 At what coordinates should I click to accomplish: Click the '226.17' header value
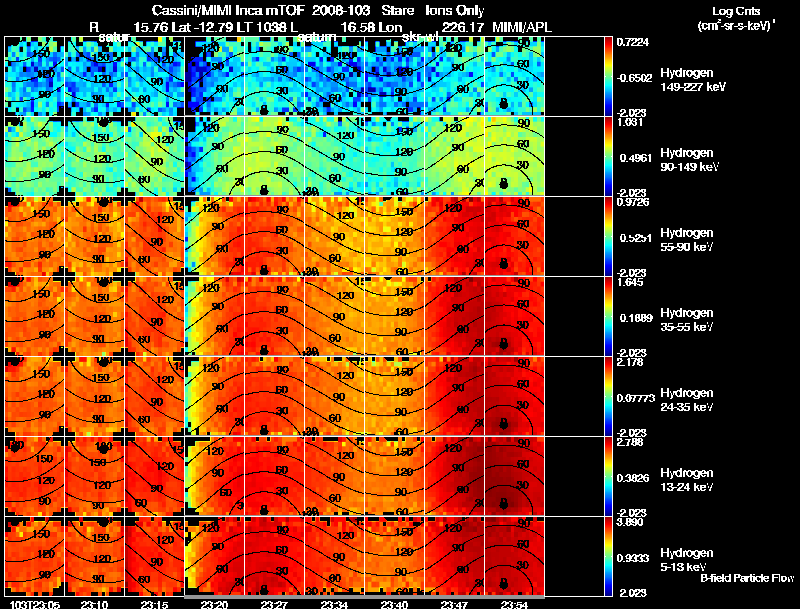click(x=462, y=27)
